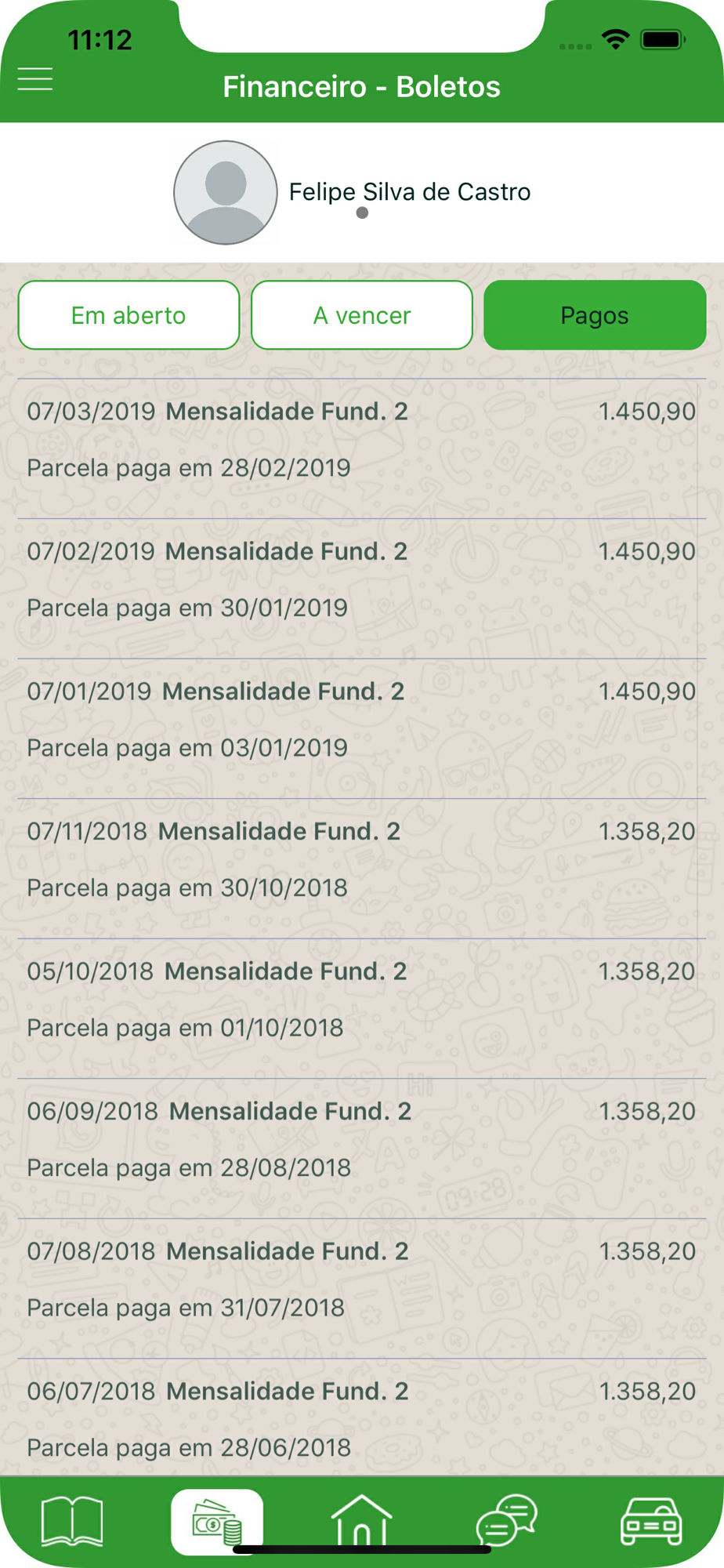Select the boleto due 05/10/2018
724x1568 pixels.
coord(361,1000)
